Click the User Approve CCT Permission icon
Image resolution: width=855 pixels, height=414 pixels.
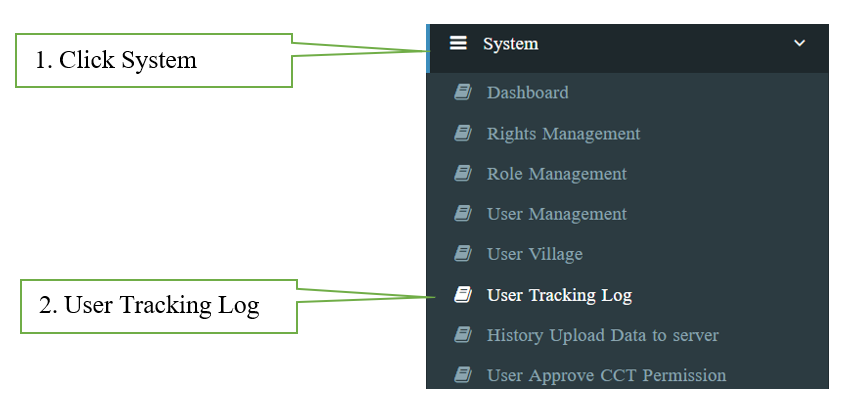pos(462,376)
